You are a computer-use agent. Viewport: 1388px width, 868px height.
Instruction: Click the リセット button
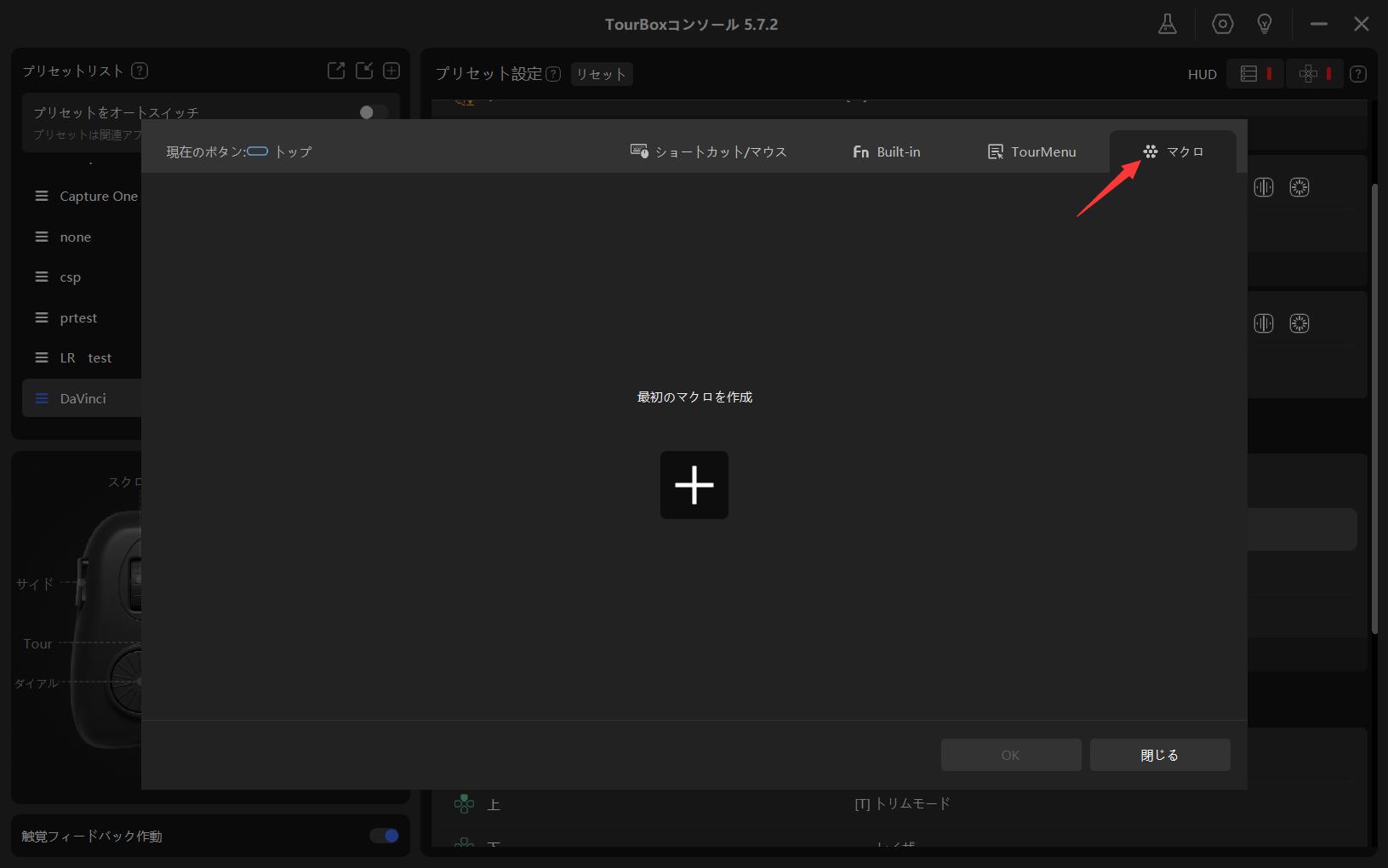[601, 74]
